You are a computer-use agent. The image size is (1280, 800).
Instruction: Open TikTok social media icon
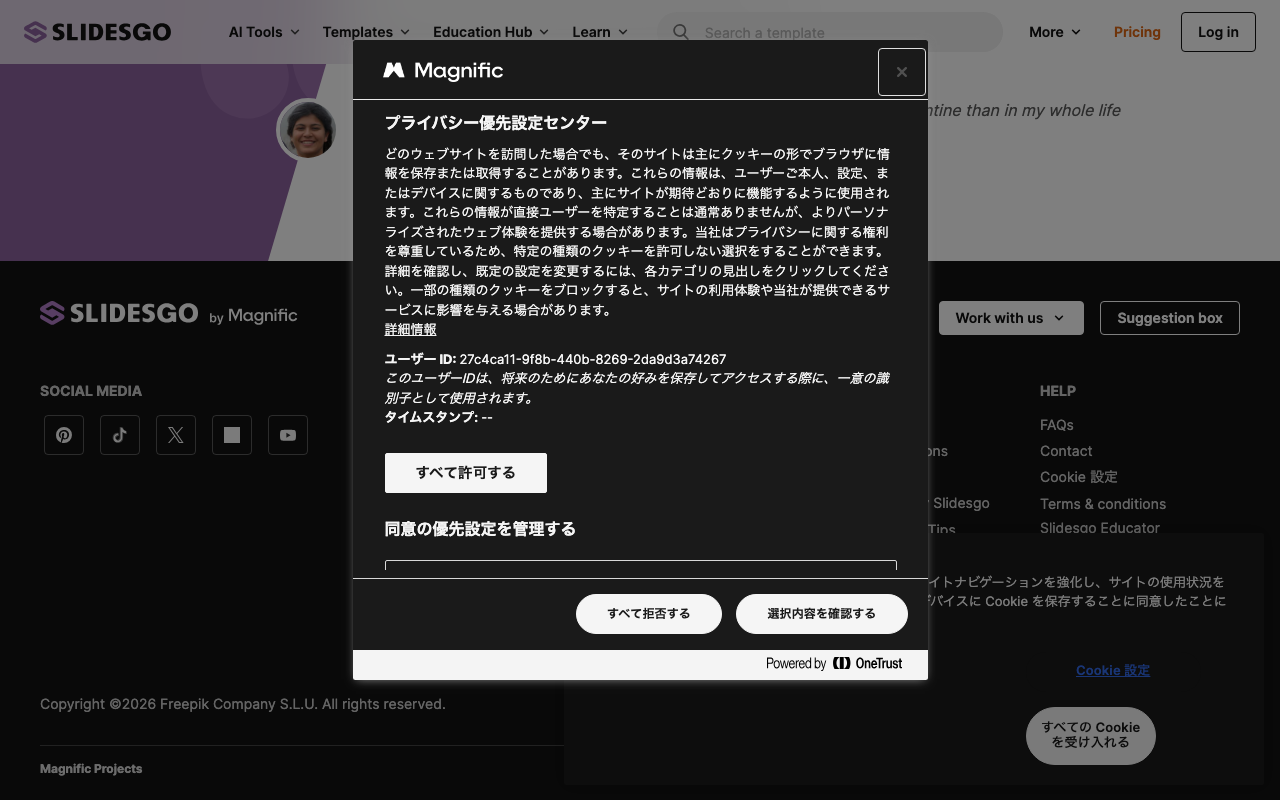click(x=120, y=435)
